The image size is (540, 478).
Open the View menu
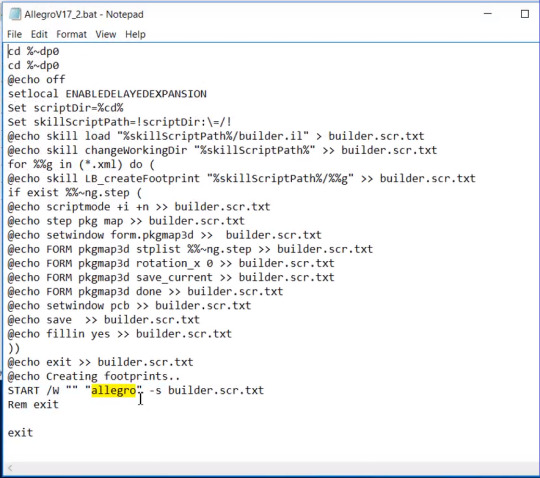105,34
